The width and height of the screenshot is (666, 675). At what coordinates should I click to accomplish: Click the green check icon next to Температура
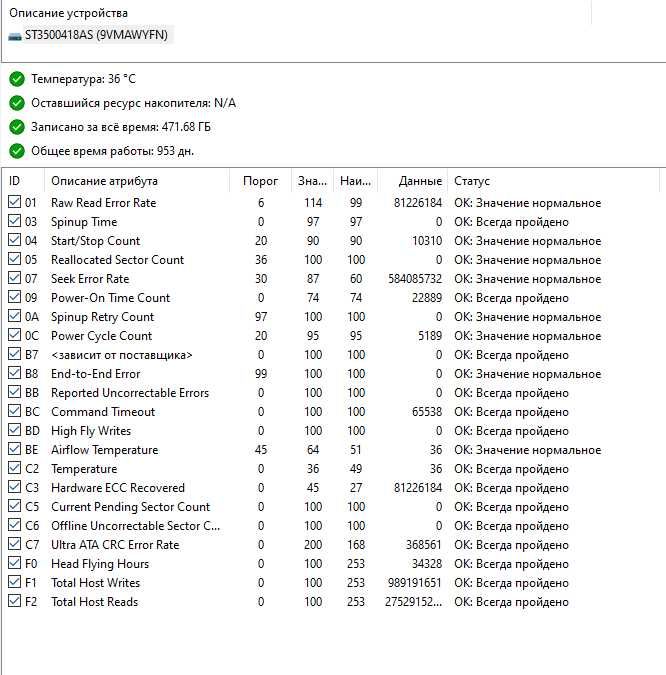point(17,79)
